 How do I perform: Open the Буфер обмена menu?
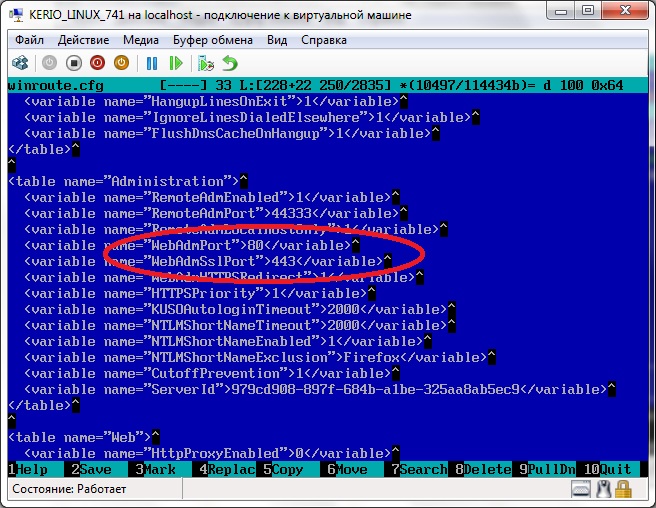[213, 40]
